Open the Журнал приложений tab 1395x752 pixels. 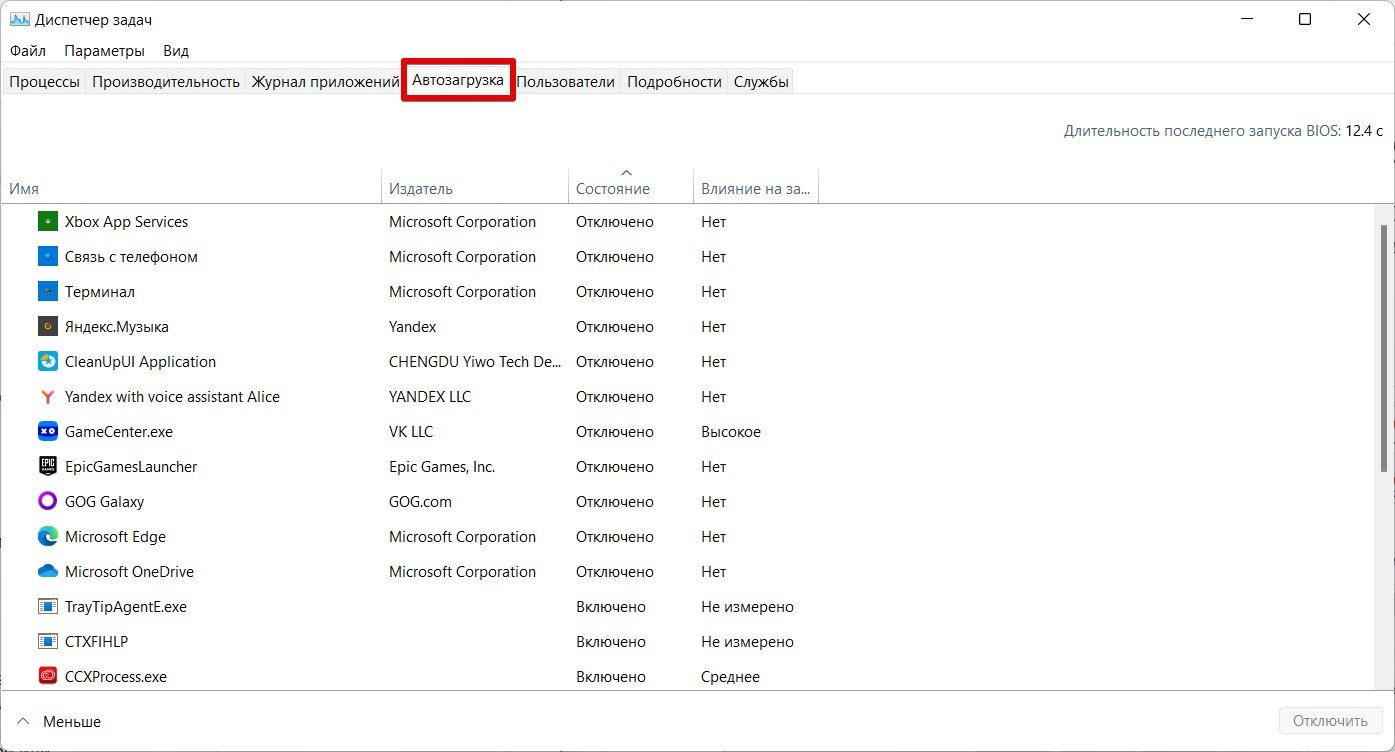pyautogui.click(x=325, y=82)
